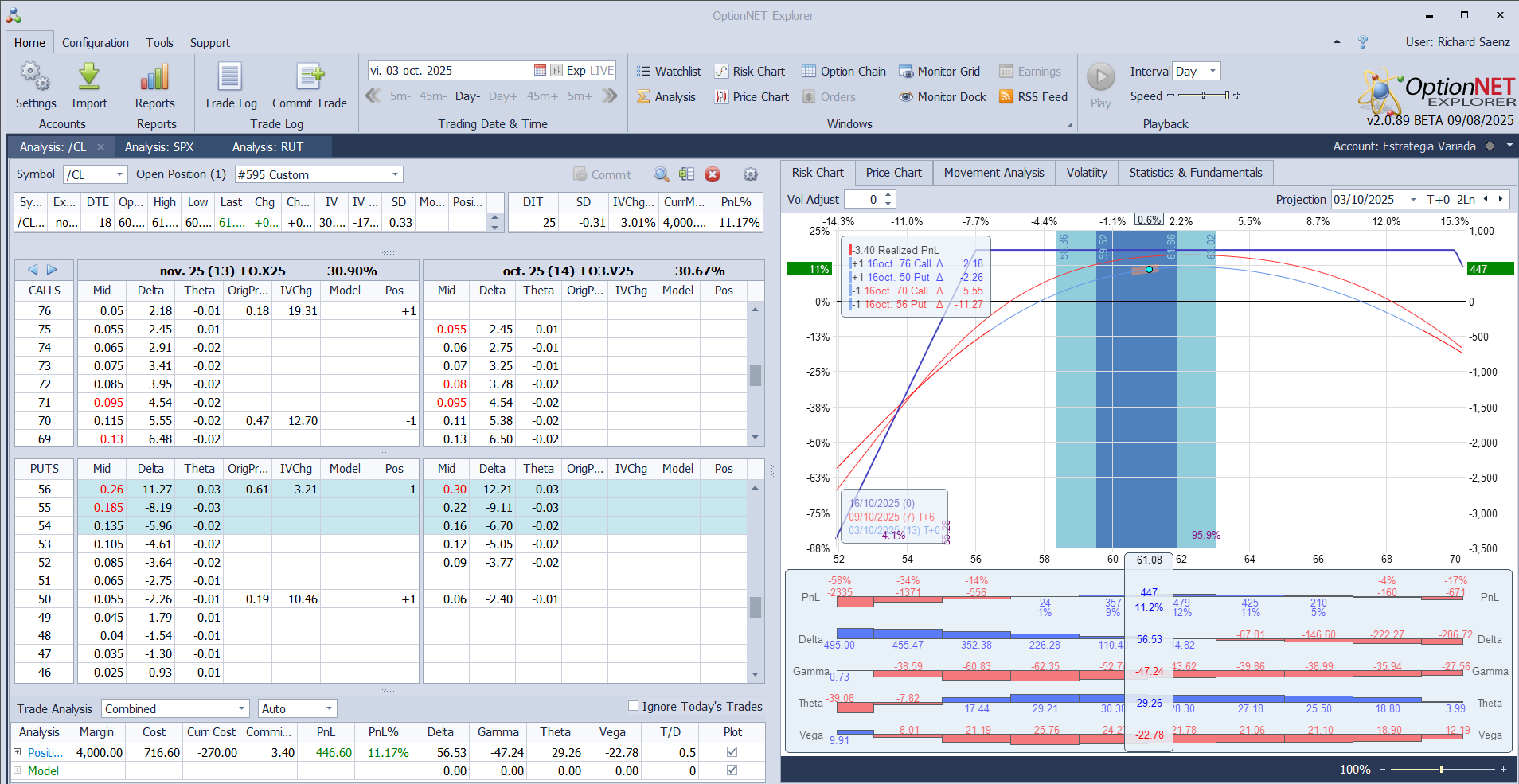Click the magnifier search icon beside Commit

pyautogui.click(x=662, y=174)
